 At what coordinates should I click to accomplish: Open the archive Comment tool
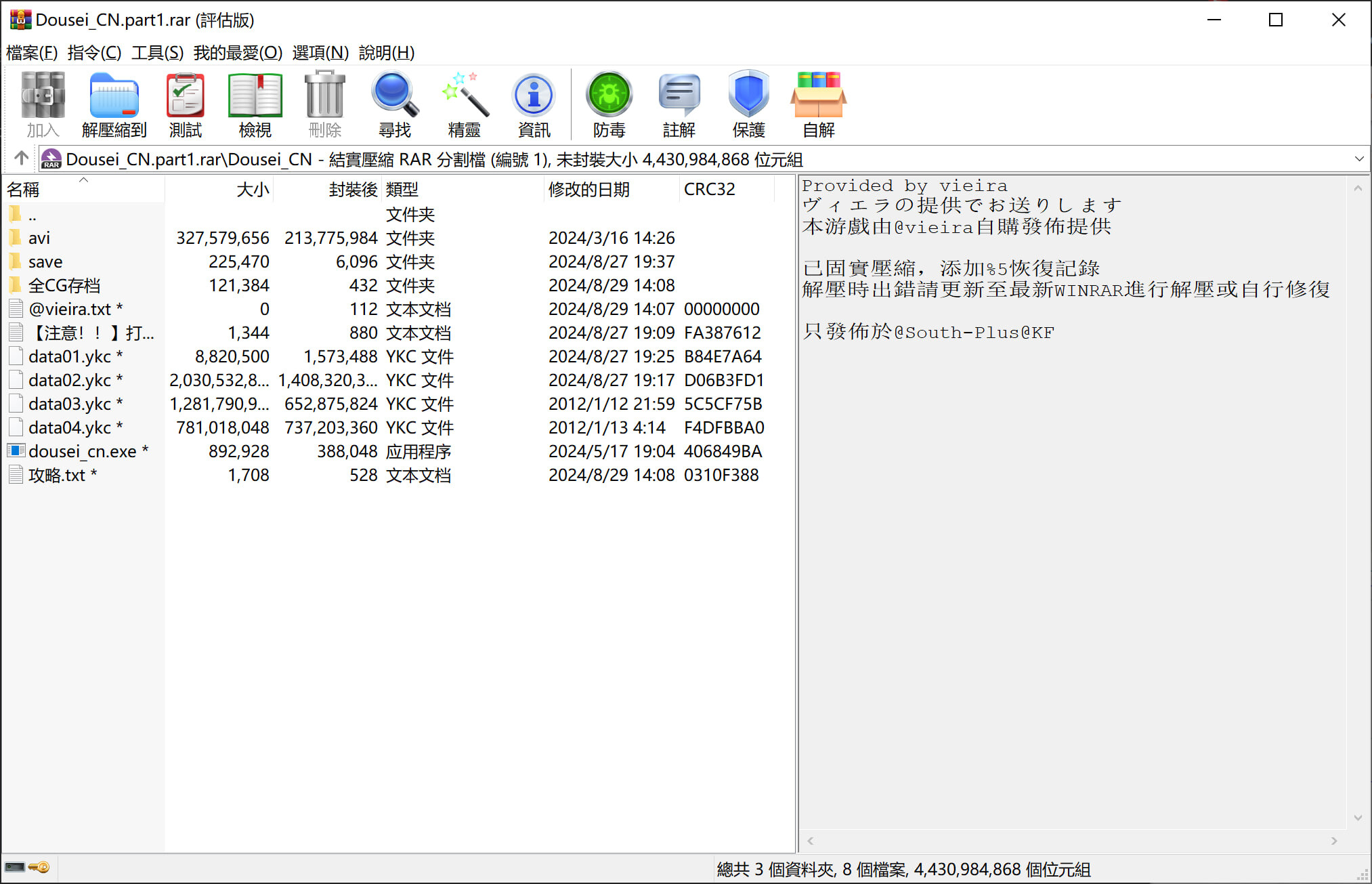coord(679,104)
